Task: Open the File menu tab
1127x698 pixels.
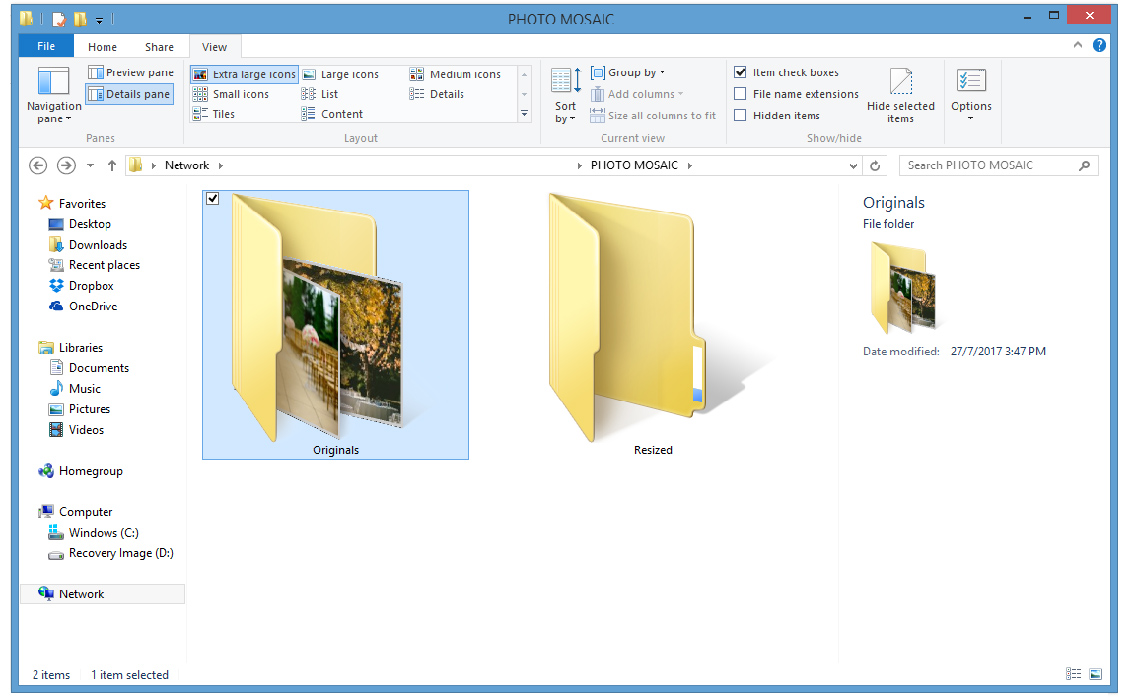Action: coord(46,46)
